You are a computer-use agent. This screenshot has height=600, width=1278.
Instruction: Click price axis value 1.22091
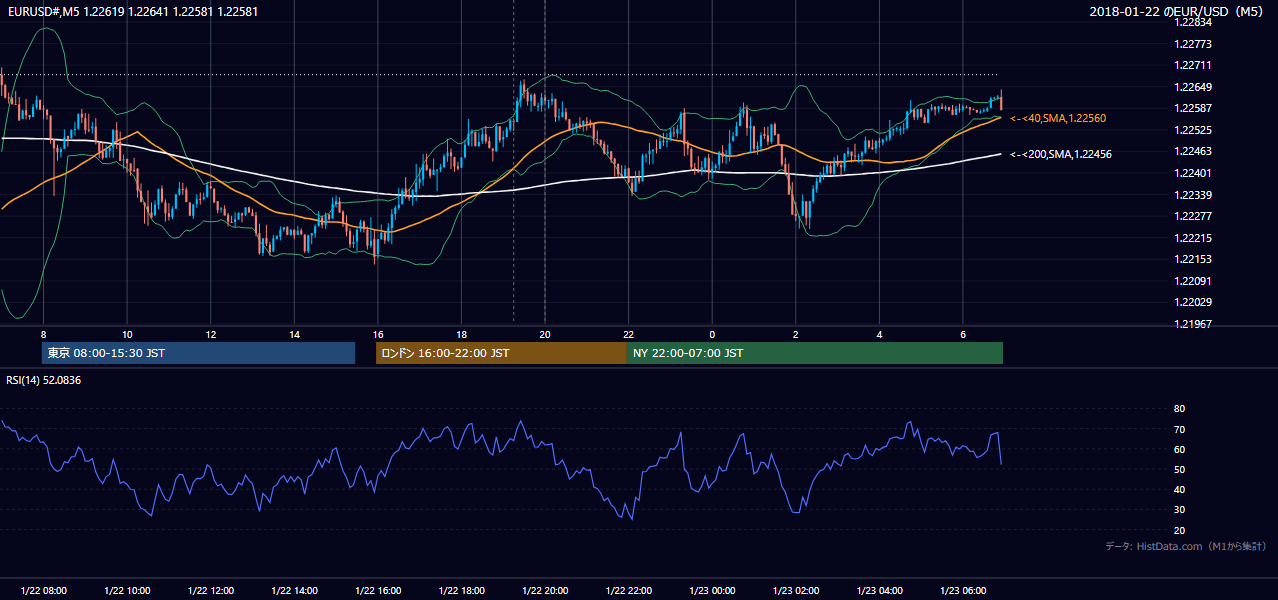(x=1193, y=281)
